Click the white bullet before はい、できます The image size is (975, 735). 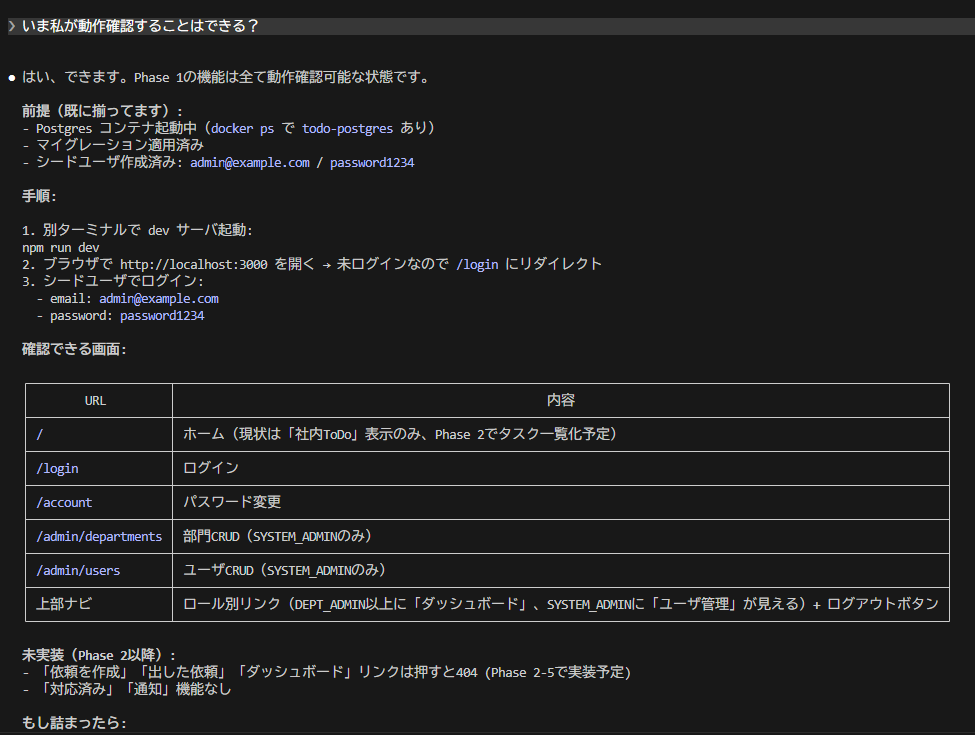(12, 78)
